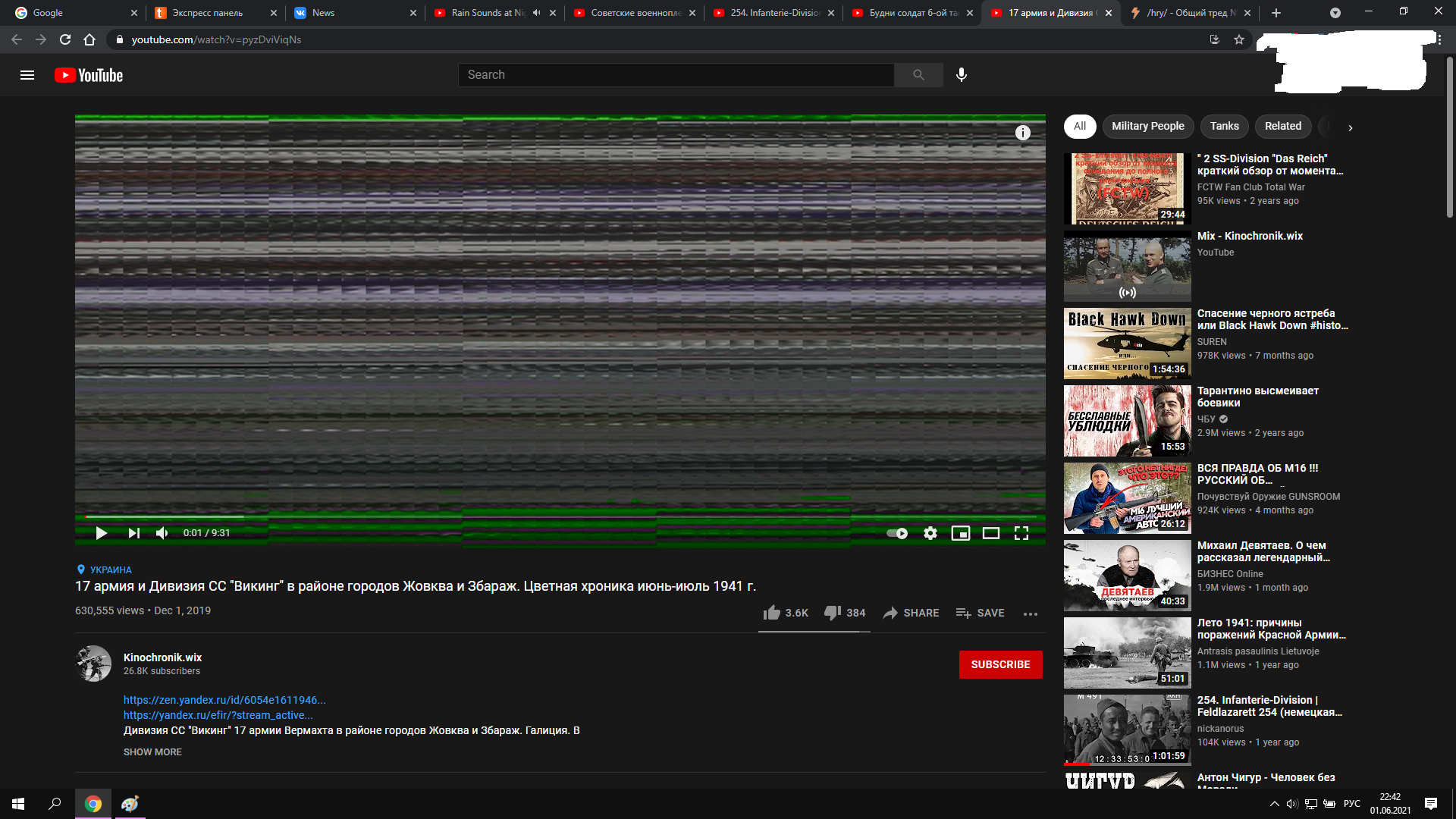
Task: Click the microphone voice search icon
Action: 962,75
